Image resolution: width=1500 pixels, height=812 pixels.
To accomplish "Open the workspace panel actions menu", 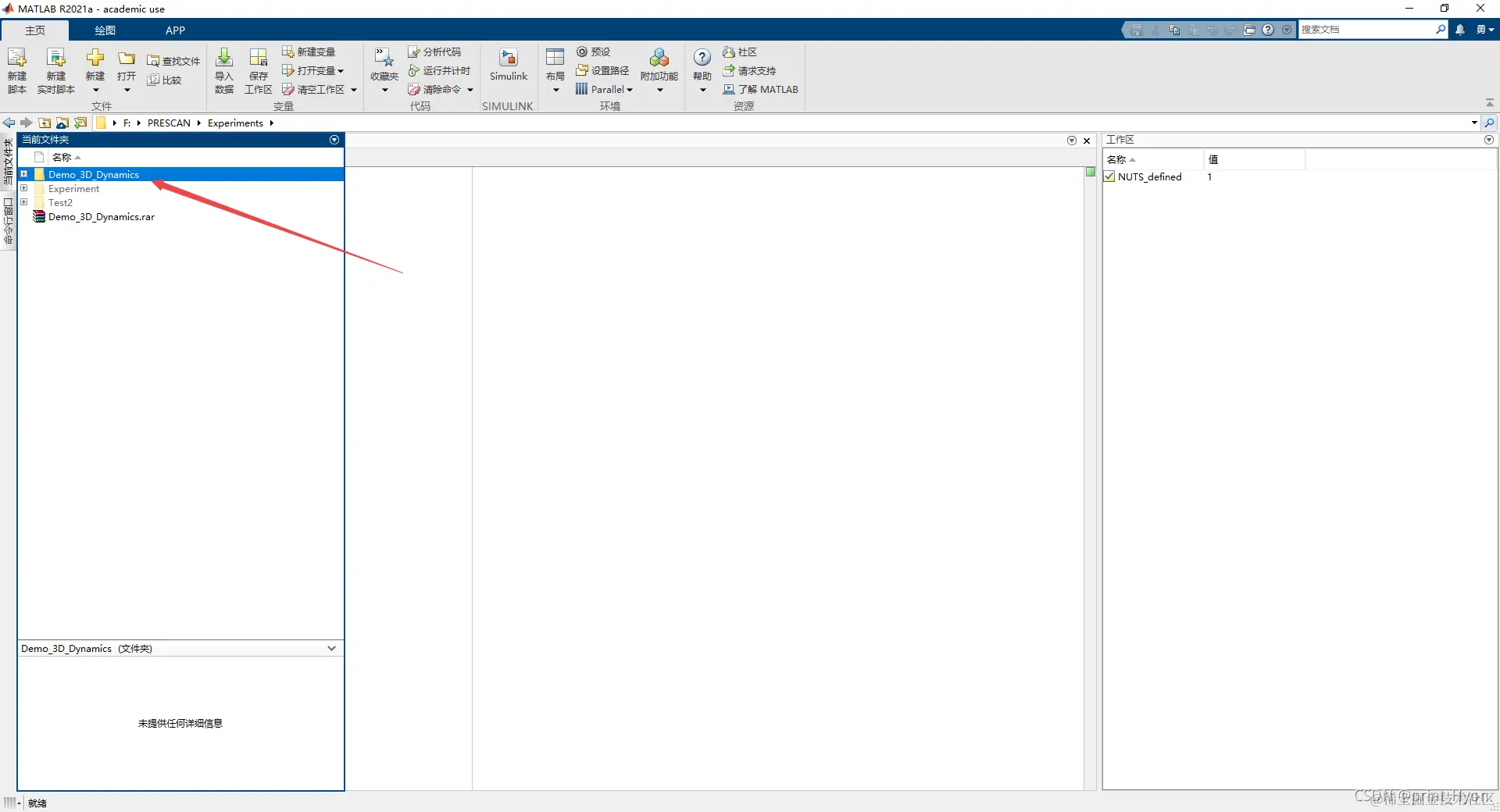I will [x=1489, y=140].
